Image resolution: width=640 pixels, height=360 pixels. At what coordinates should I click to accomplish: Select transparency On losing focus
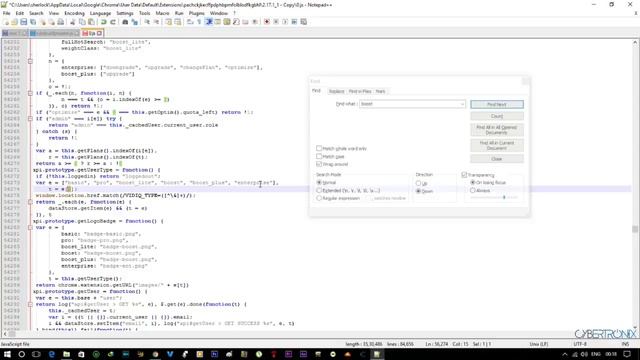point(473,182)
